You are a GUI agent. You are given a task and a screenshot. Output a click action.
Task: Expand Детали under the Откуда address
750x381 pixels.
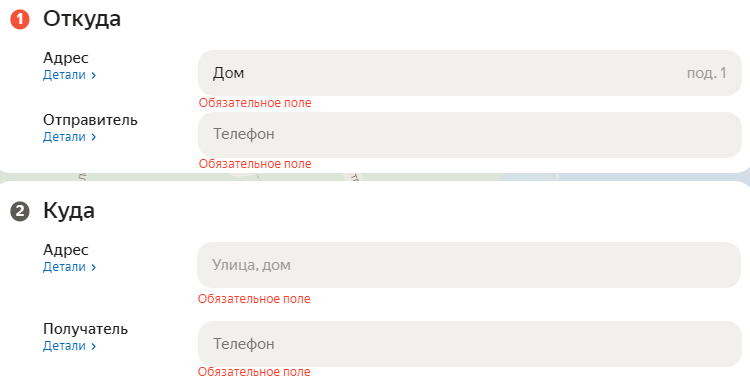(x=69, y=75)
